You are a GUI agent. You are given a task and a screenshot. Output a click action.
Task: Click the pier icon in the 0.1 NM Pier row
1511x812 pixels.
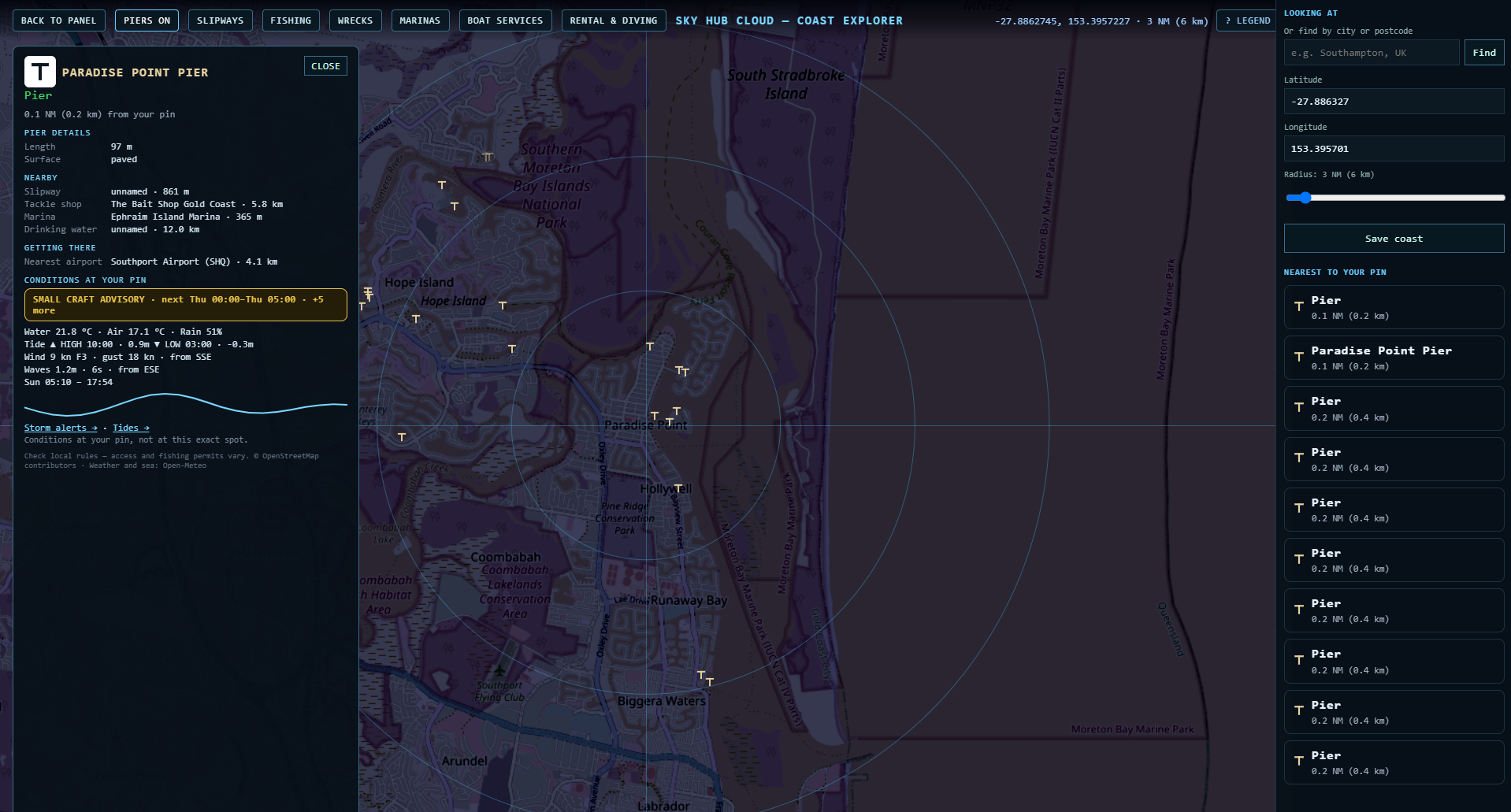click(x=1299, y=307)
